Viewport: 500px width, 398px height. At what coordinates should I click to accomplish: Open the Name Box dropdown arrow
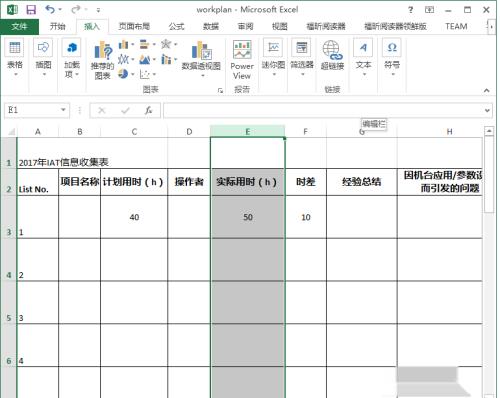point(63,110)
